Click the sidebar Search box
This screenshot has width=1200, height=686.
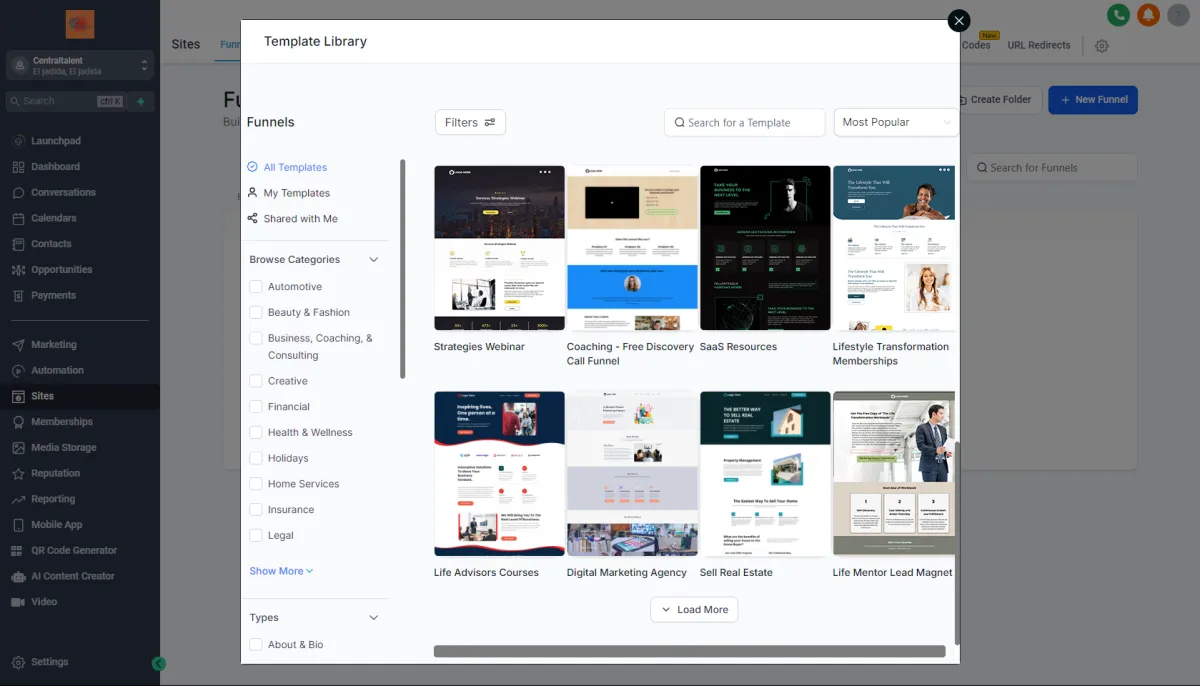(x=65, y=101)
